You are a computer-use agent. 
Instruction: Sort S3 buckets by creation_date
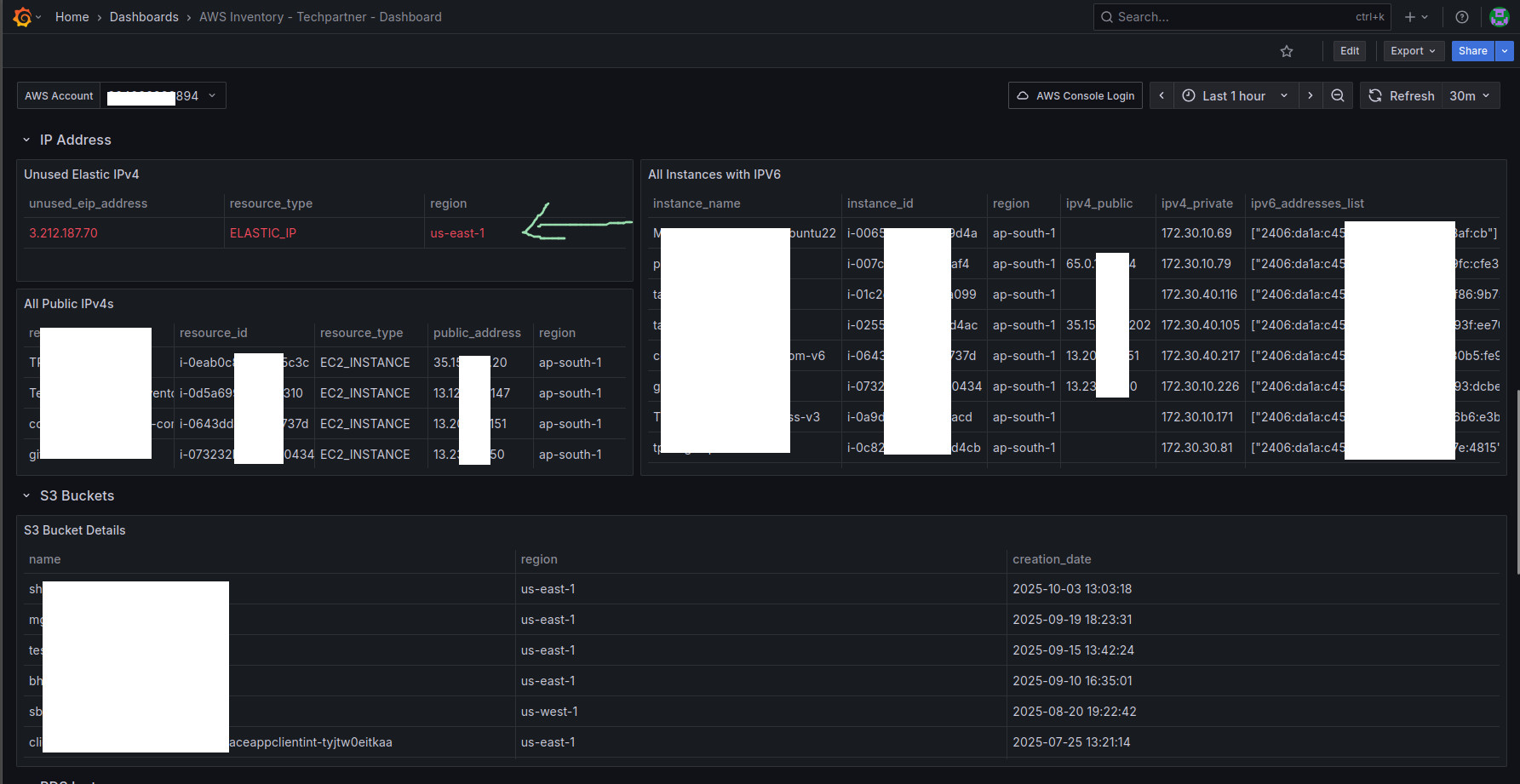pos(1052,559)
